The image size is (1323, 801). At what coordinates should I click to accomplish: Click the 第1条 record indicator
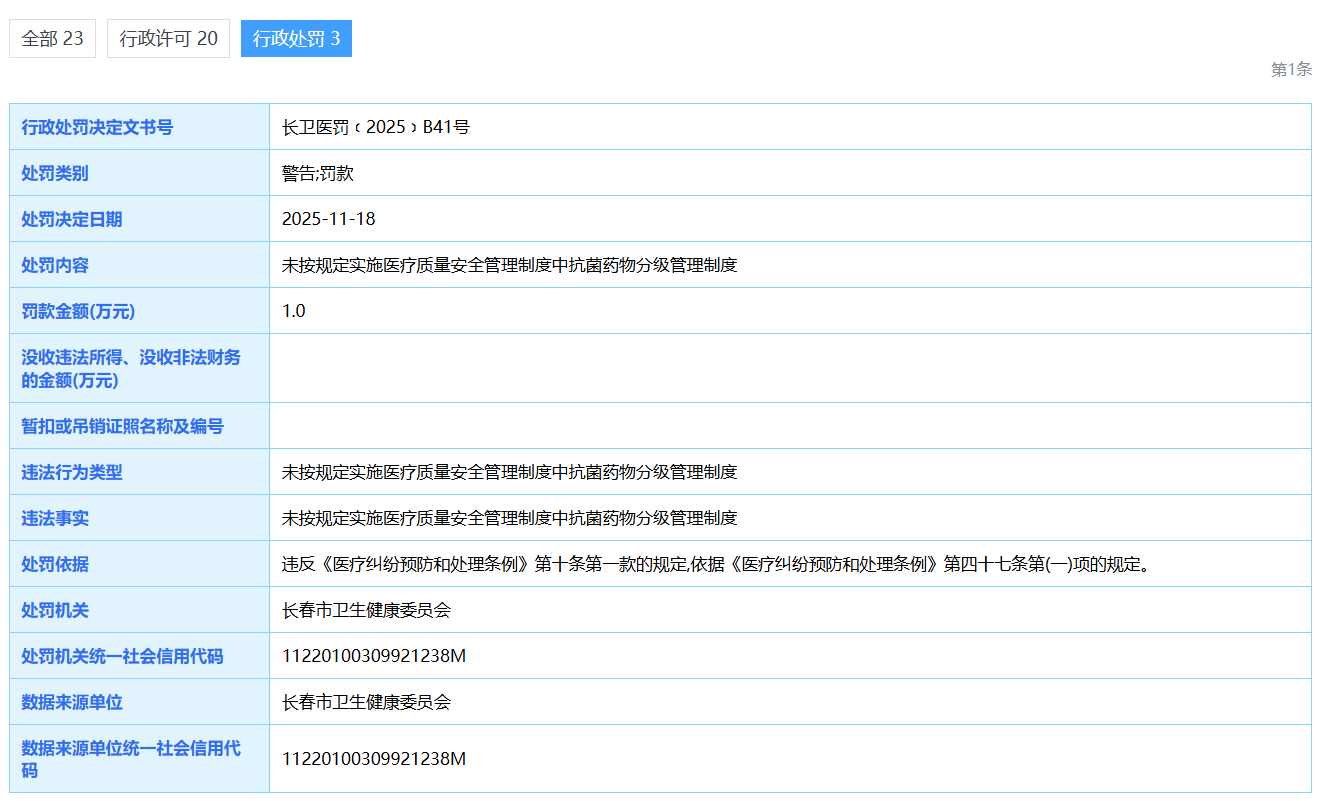pyautogui.click(x=1290, y=69)
